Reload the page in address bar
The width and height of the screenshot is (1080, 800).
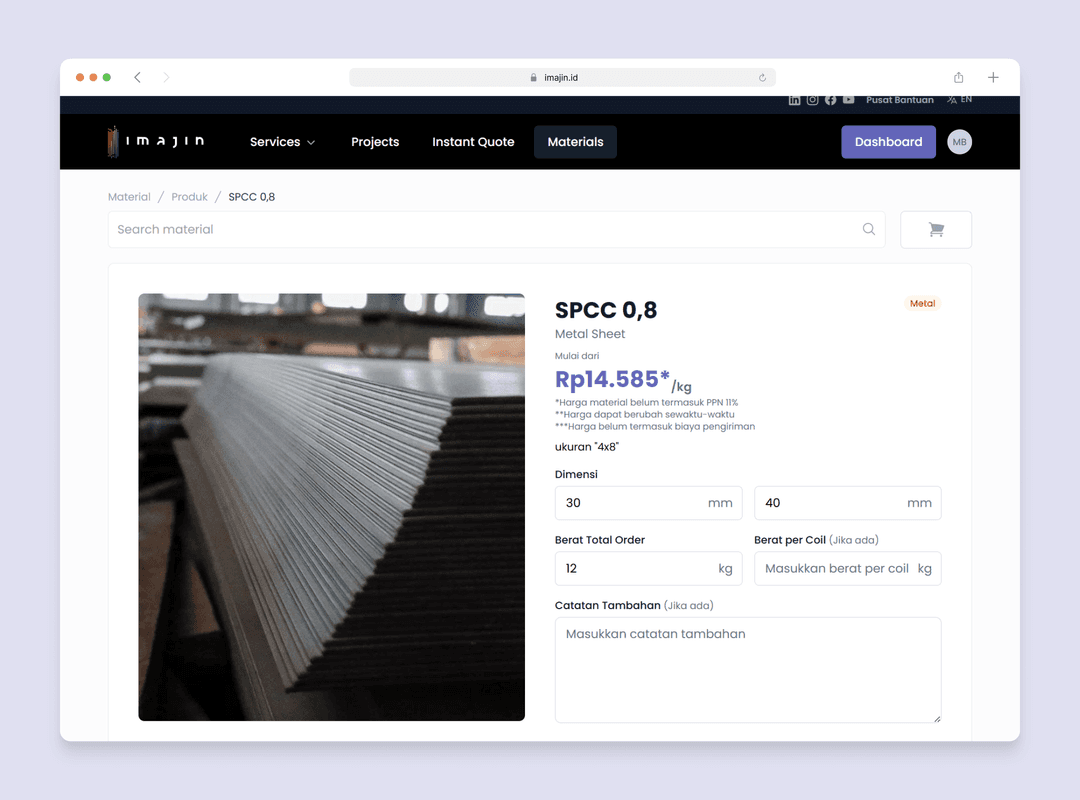tap(762, 78)
